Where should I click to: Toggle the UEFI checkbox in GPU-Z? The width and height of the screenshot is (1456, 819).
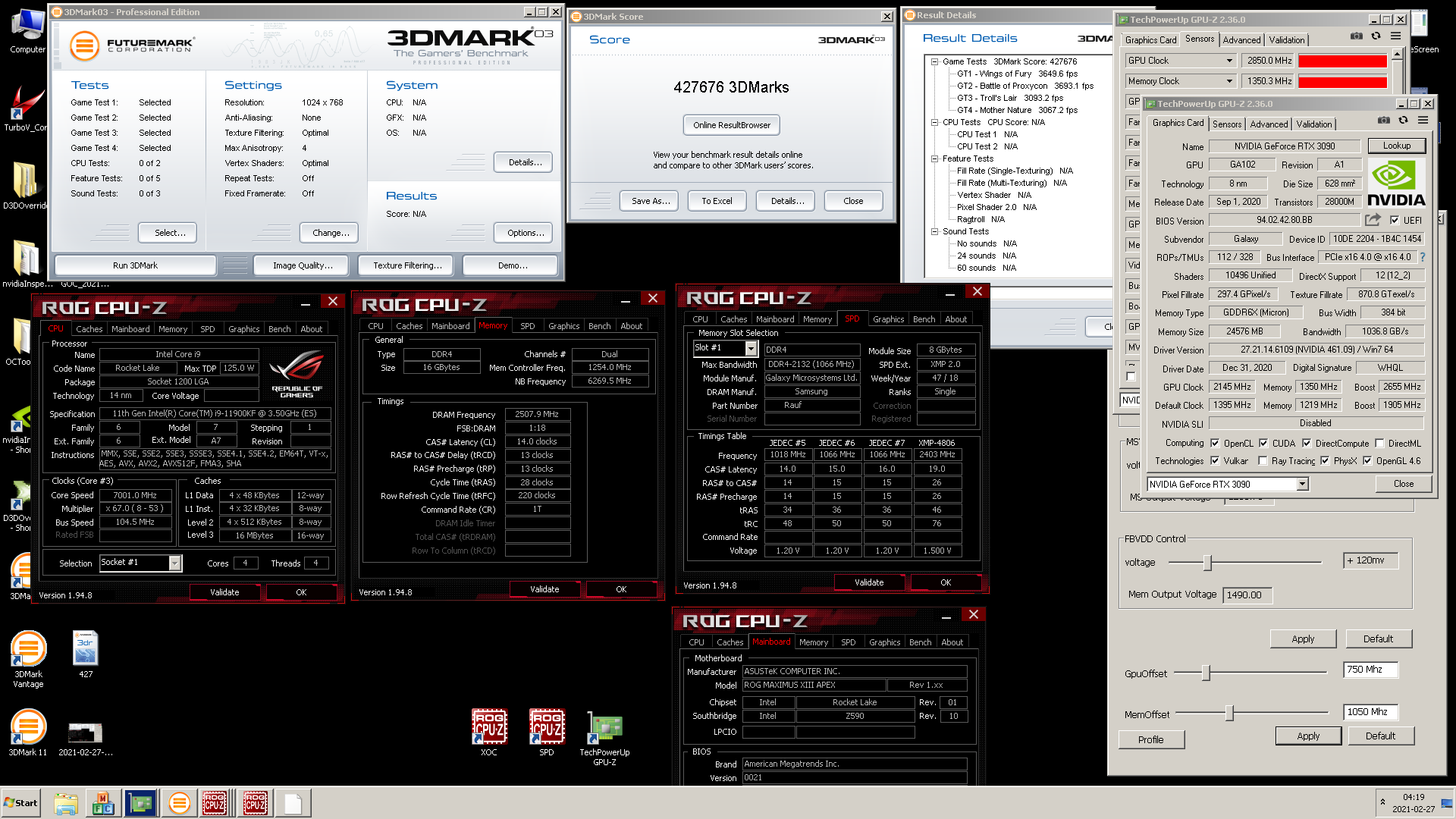[x=1395, y=220]
